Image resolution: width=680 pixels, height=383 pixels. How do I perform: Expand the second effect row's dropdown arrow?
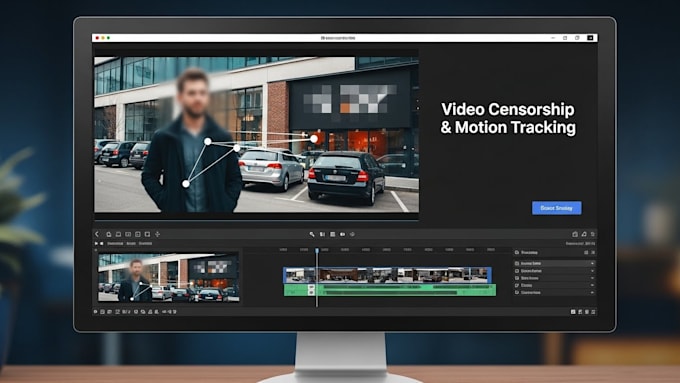click(592, 271)
